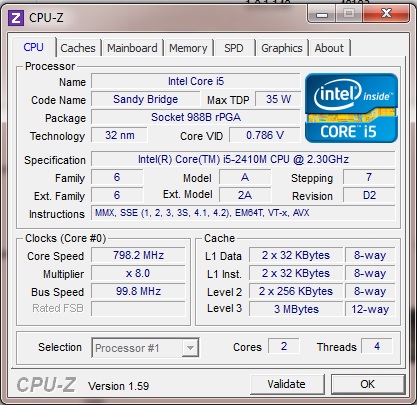Screen dimensions: 417x405
Task: Click the CPU-Z logo at bottom left
Action: coord(46,385)
